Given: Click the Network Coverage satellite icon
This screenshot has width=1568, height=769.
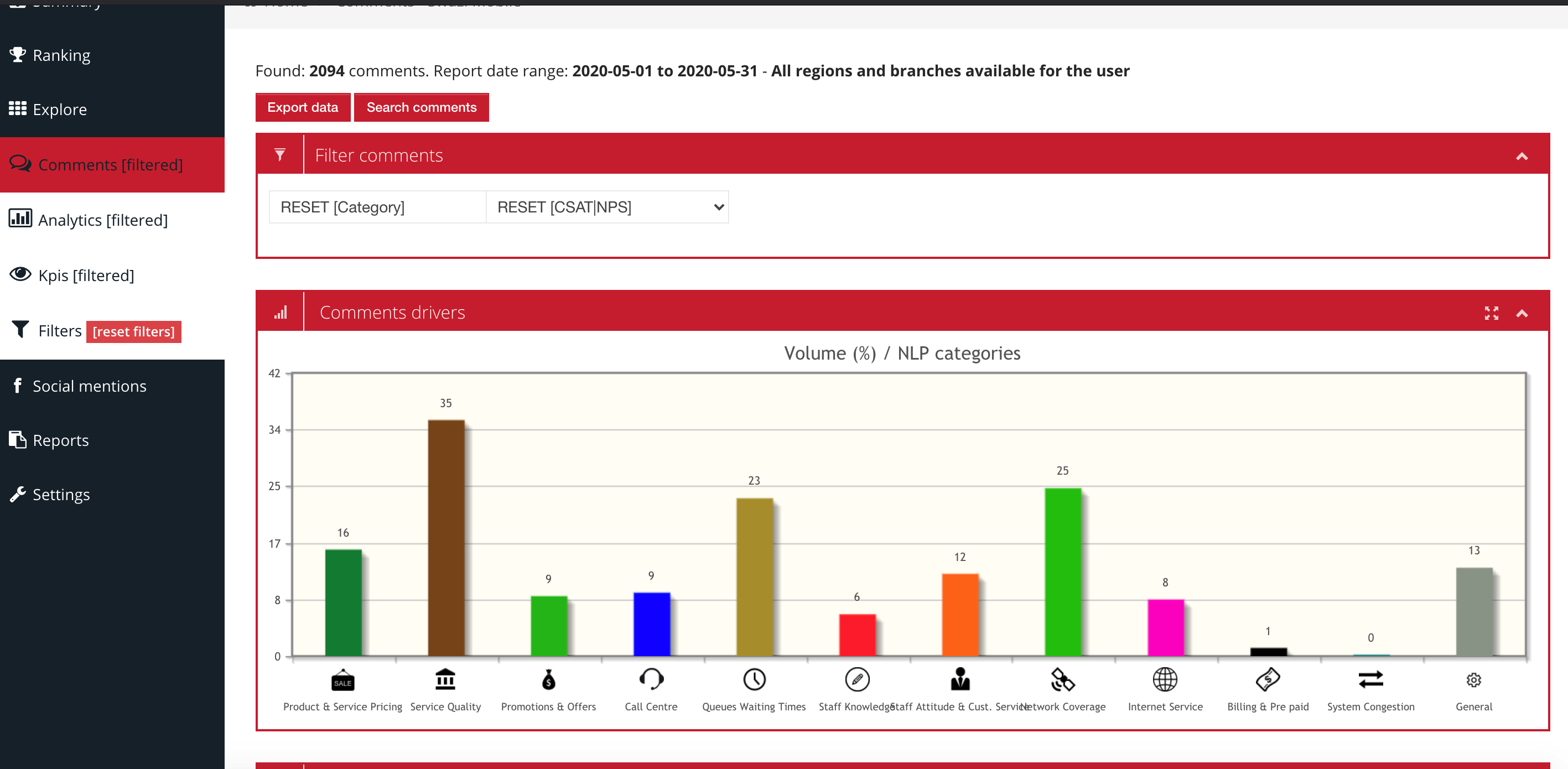Looking at the screenshot, I should click(x=1063, y=679).
